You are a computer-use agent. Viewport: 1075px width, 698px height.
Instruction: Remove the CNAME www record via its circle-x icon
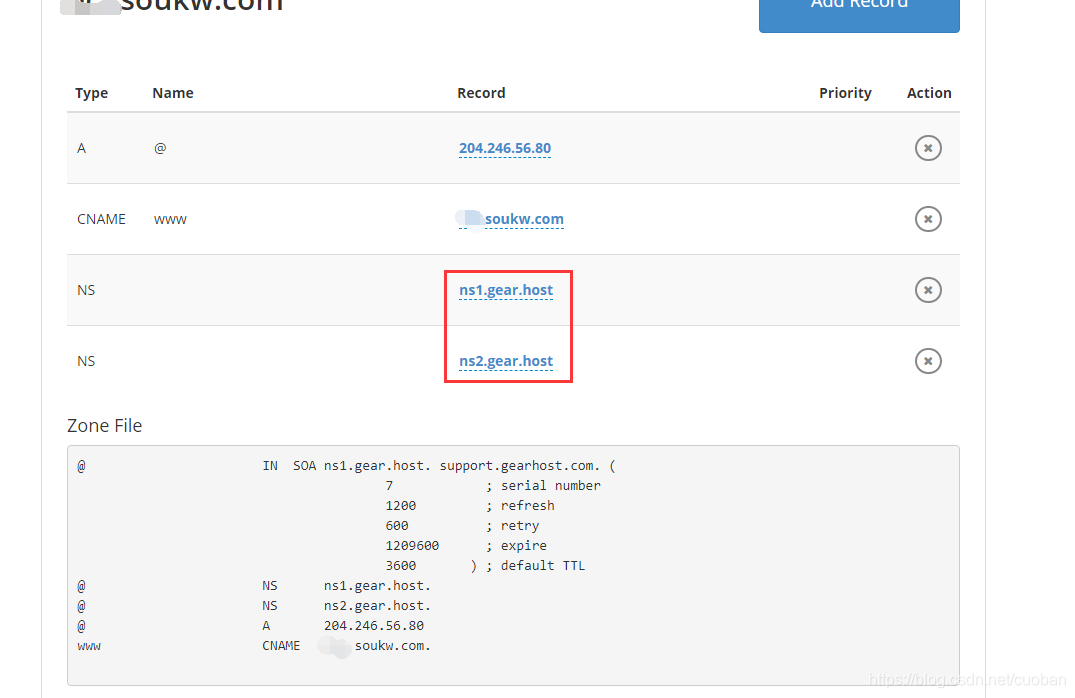point(928,219)
